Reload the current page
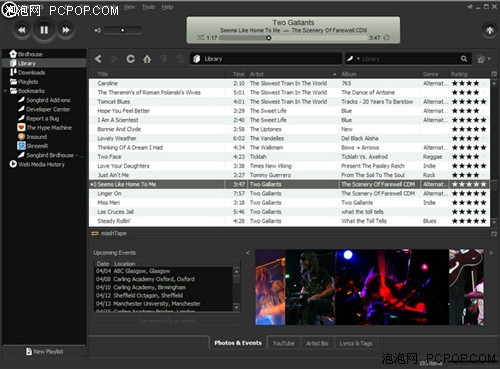 [x=130, y=59]
